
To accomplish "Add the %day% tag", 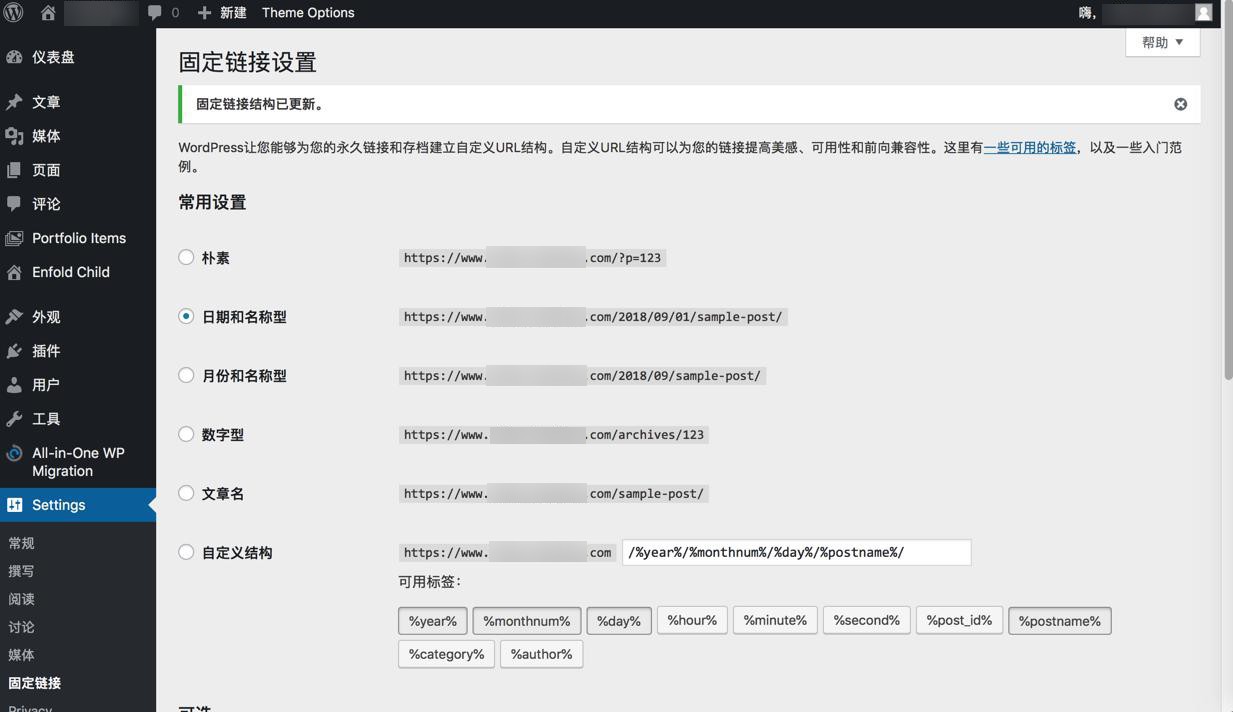I will pyautogui.click(x=619, y=621).
